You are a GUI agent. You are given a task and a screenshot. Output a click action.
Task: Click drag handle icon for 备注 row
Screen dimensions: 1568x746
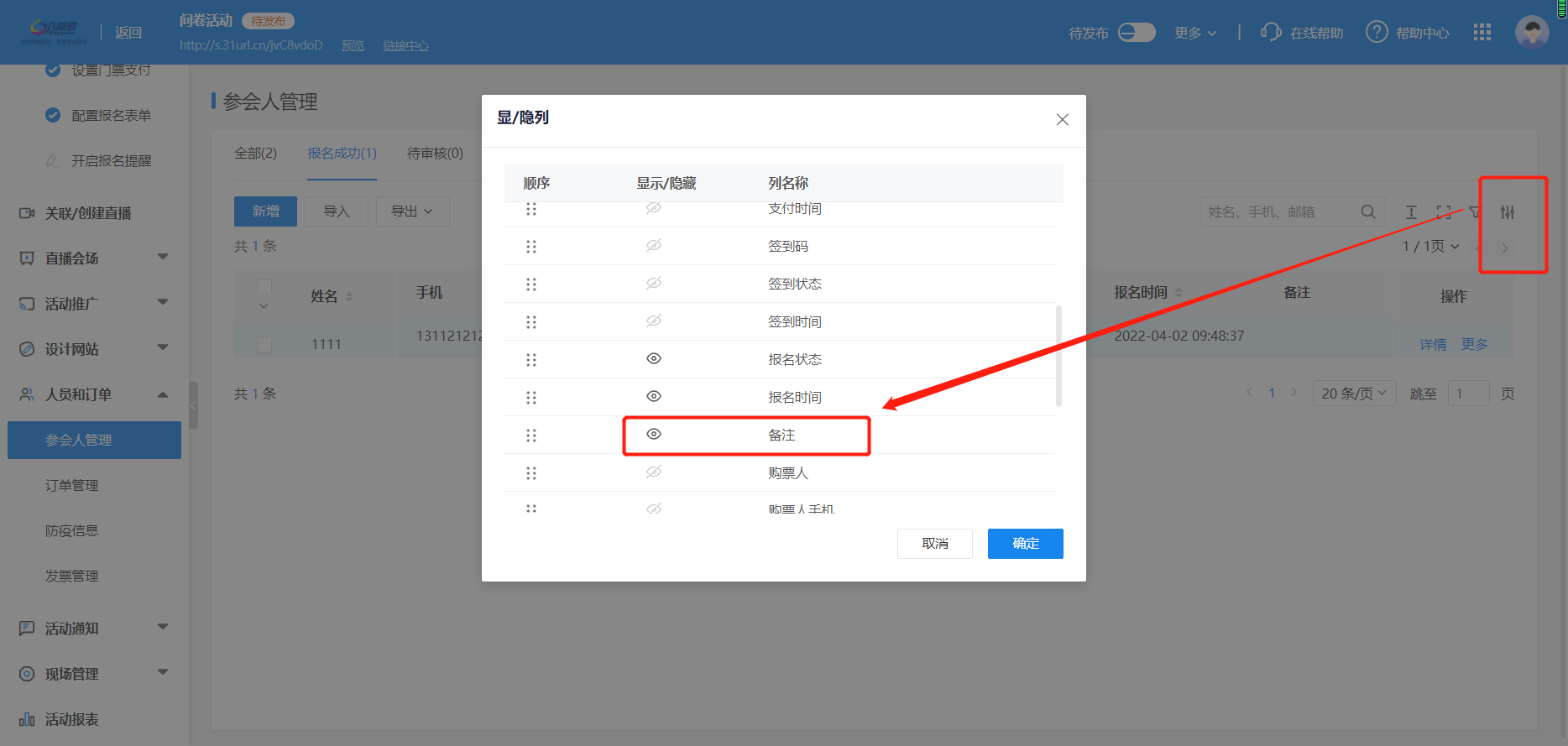point(531,435)
